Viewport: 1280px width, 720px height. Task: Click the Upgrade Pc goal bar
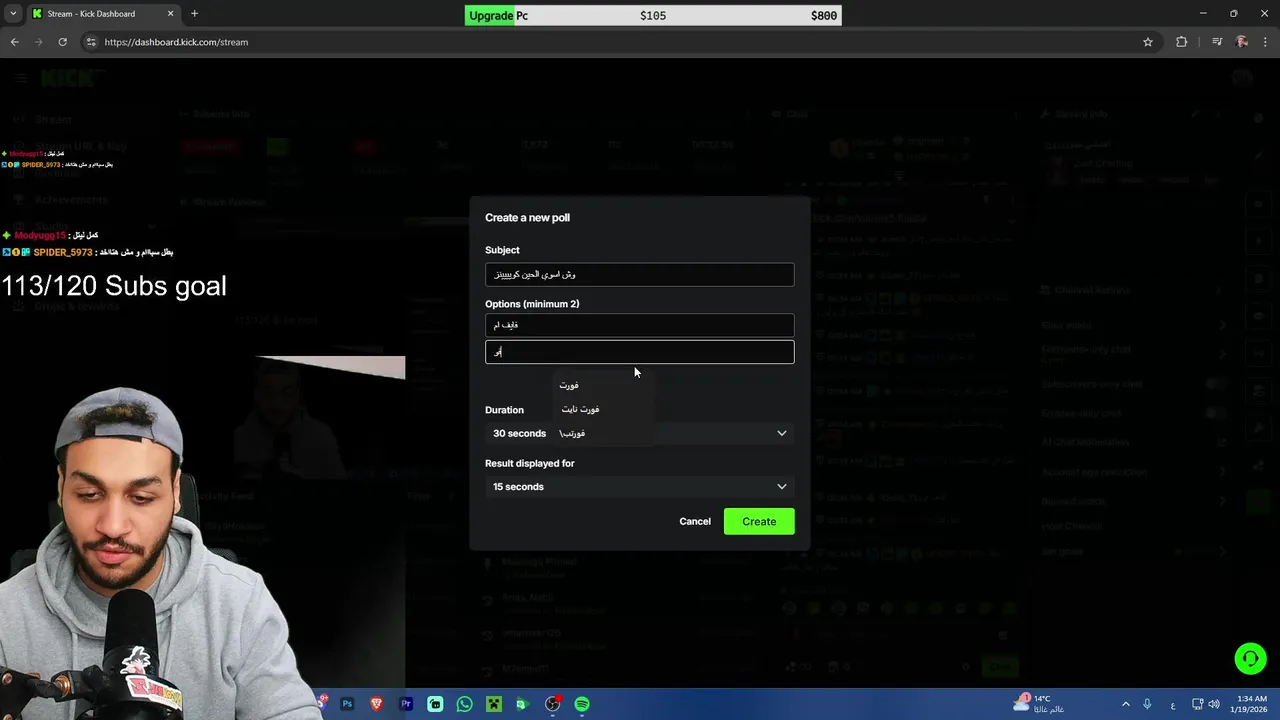tap(653, 15)
